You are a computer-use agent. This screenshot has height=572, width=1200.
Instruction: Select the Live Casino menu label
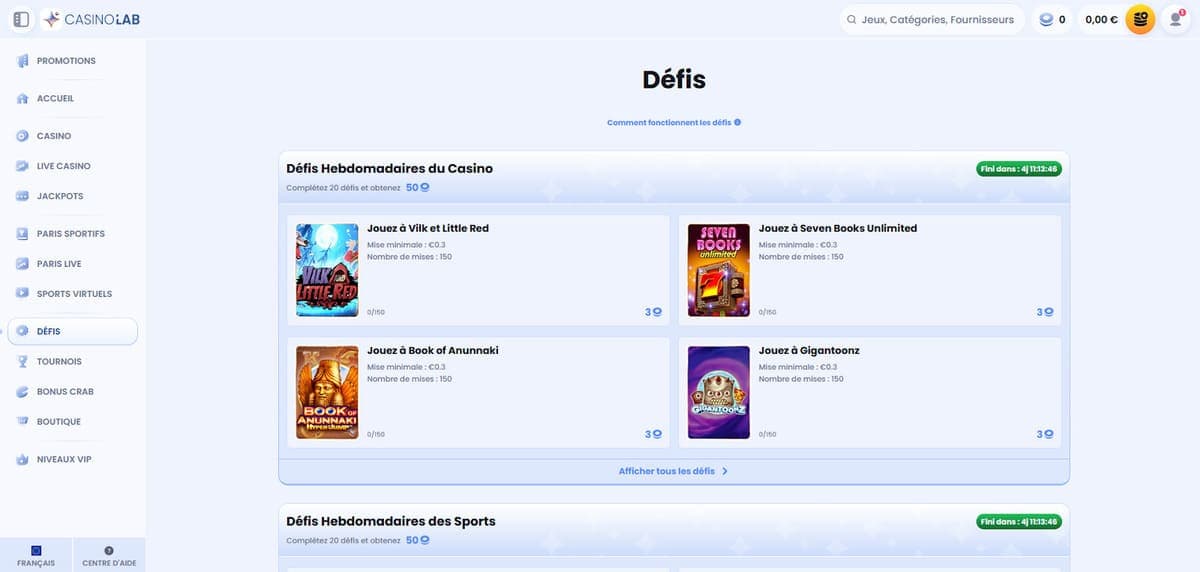click(x=64, y=166)
